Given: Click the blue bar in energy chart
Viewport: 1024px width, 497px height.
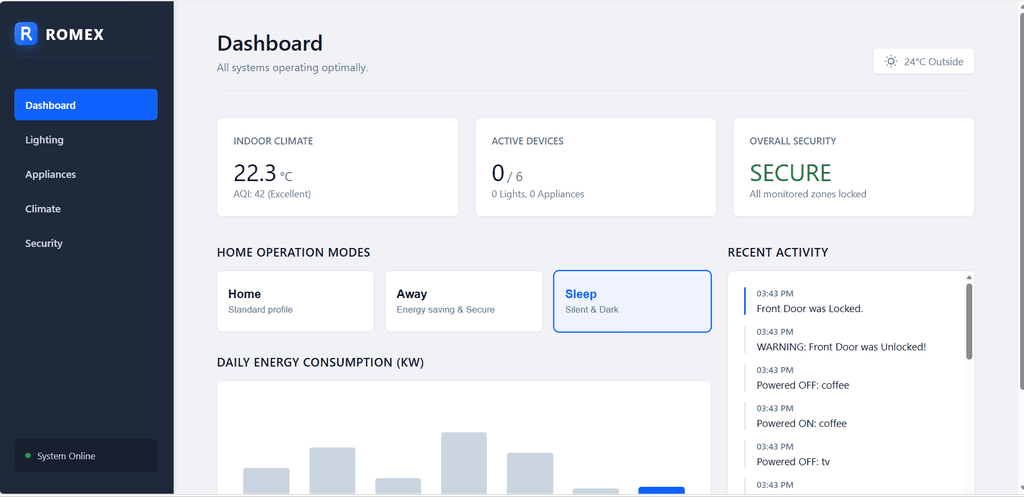Looking at the screenshot, I should (661, 490).
